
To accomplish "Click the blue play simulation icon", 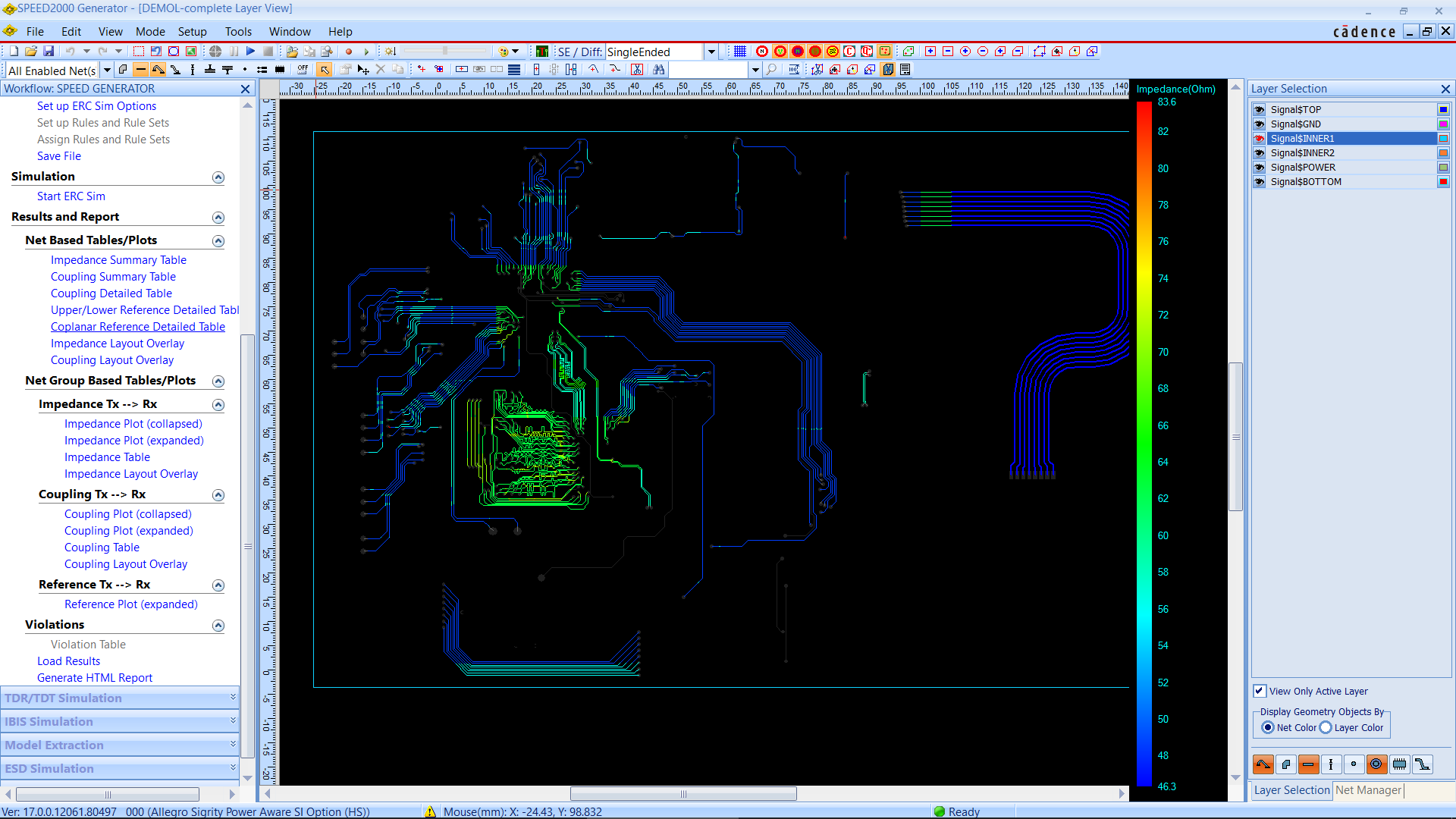I will tap(250, 52).
